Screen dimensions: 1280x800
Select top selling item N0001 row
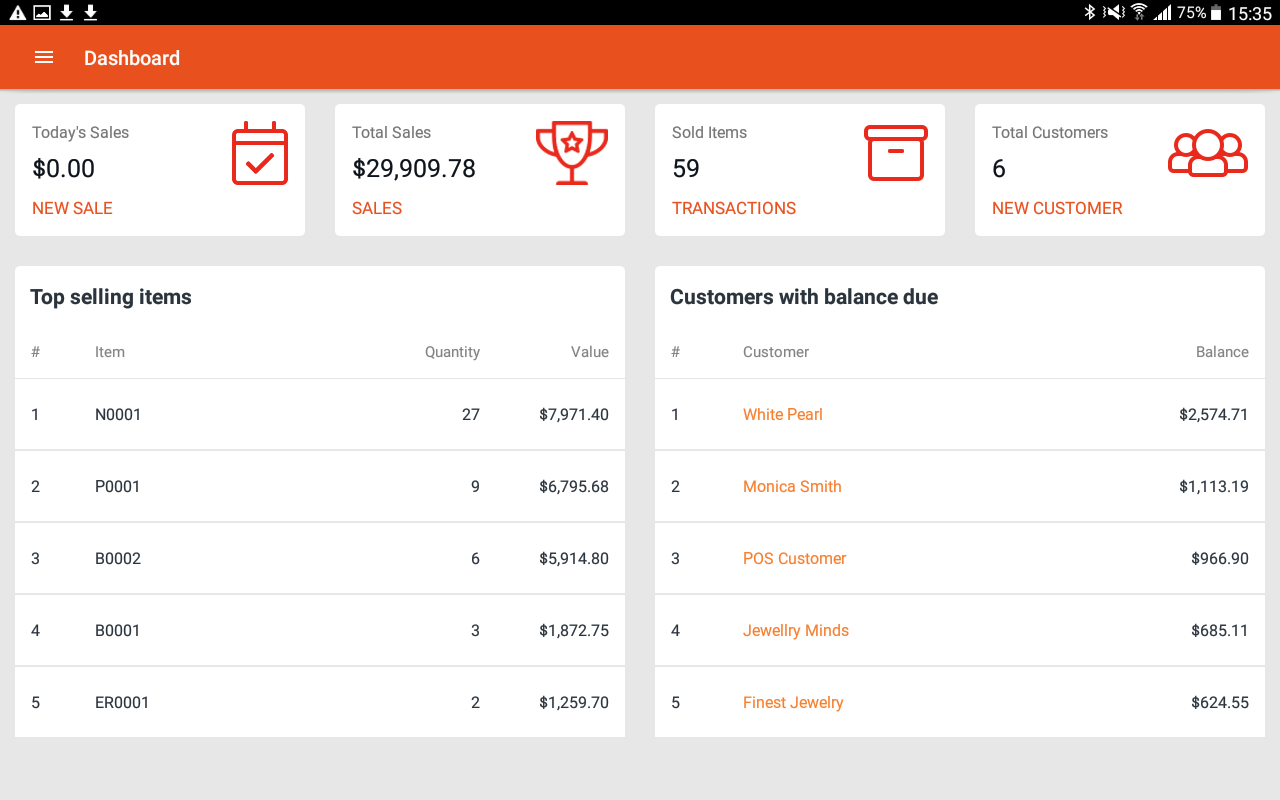[320, 414]
